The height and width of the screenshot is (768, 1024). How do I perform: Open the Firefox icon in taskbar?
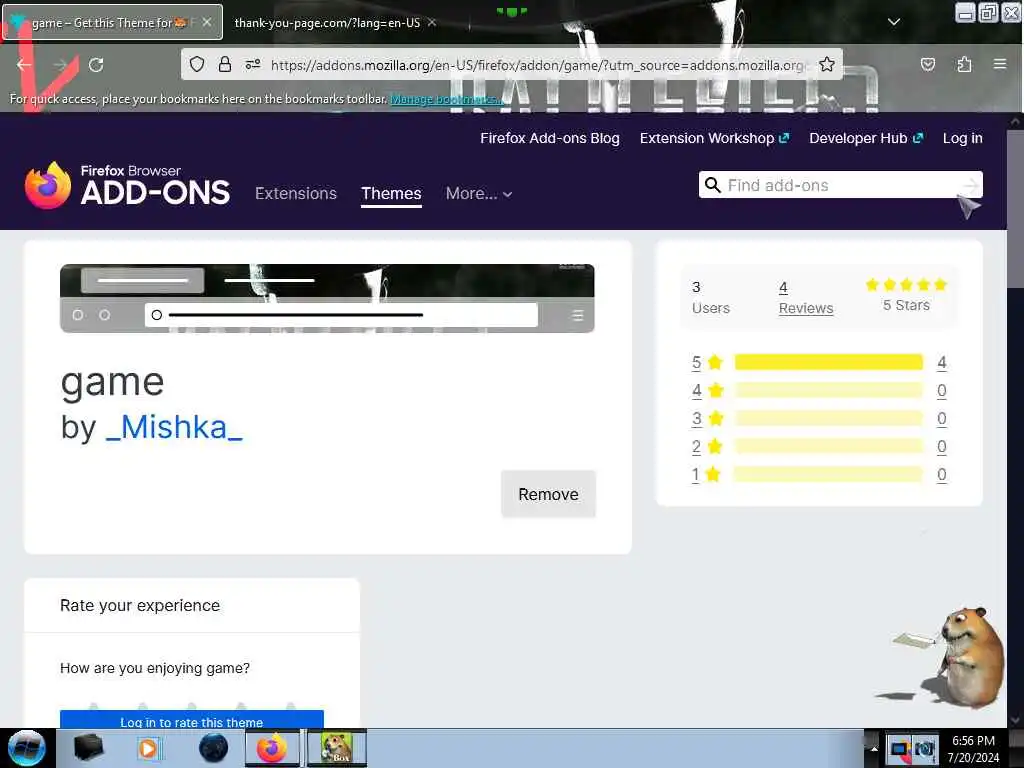point(272,748)
